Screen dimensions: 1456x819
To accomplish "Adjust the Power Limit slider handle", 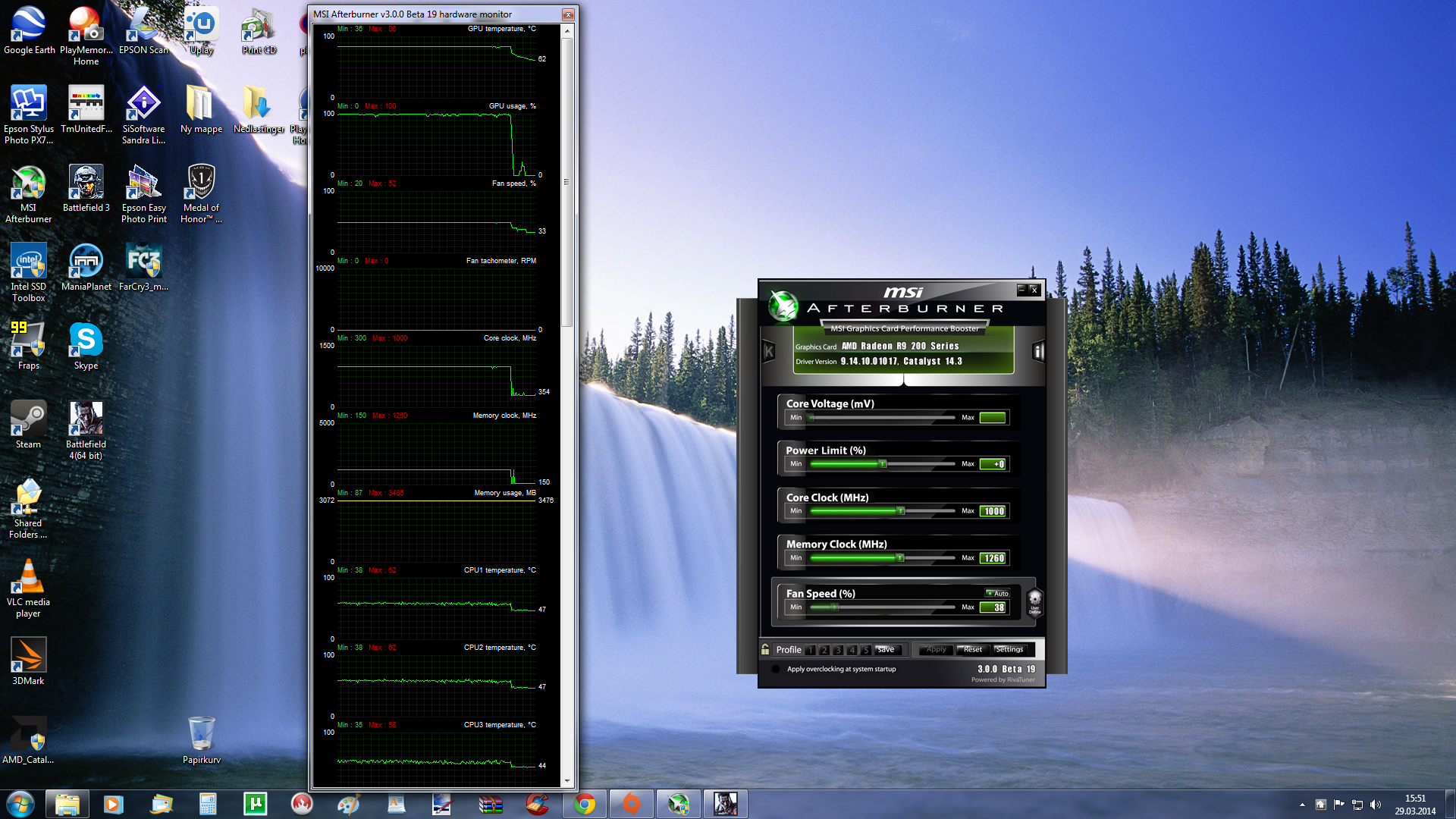I will pyautogui.click(x=882, y=464).
